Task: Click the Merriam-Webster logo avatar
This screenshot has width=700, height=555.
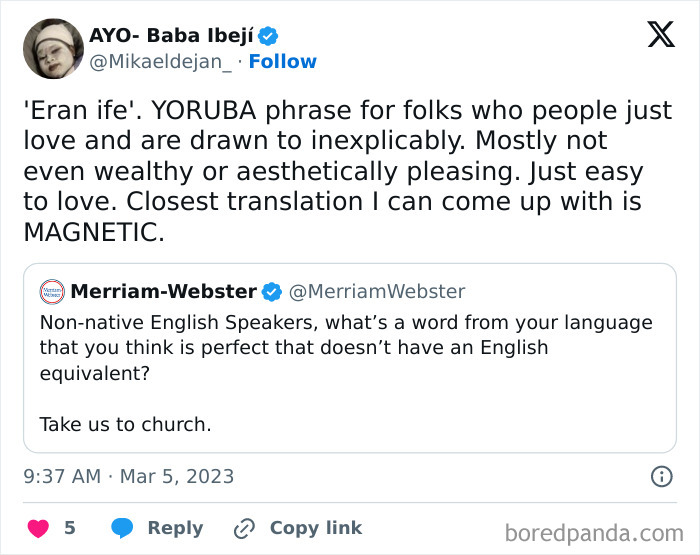Action: coord(52,292)
